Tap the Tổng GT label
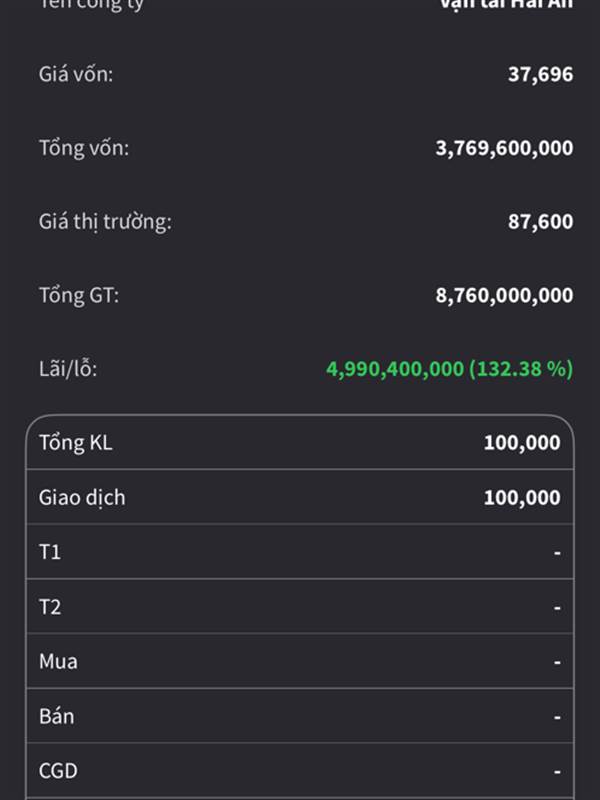600x800 pixels. pyautogui.click(x=79, y=295)
